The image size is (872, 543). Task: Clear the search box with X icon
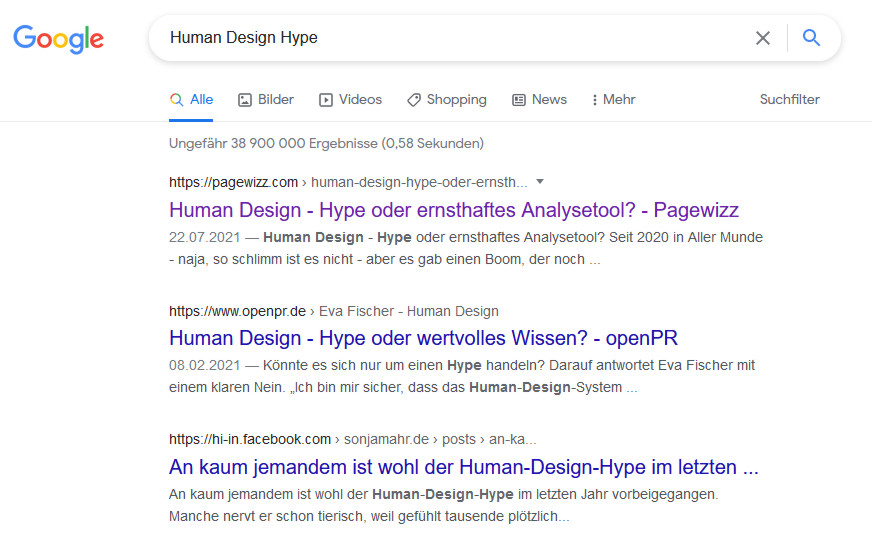click(x=762, y=38)
